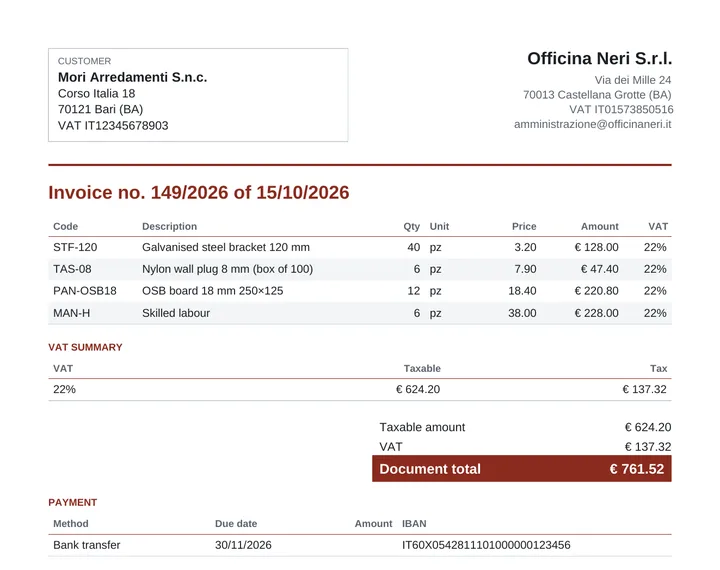Viewport: 720px width, 570px height.
Task: Click the Taxable amount label
Action: point(422,427)
